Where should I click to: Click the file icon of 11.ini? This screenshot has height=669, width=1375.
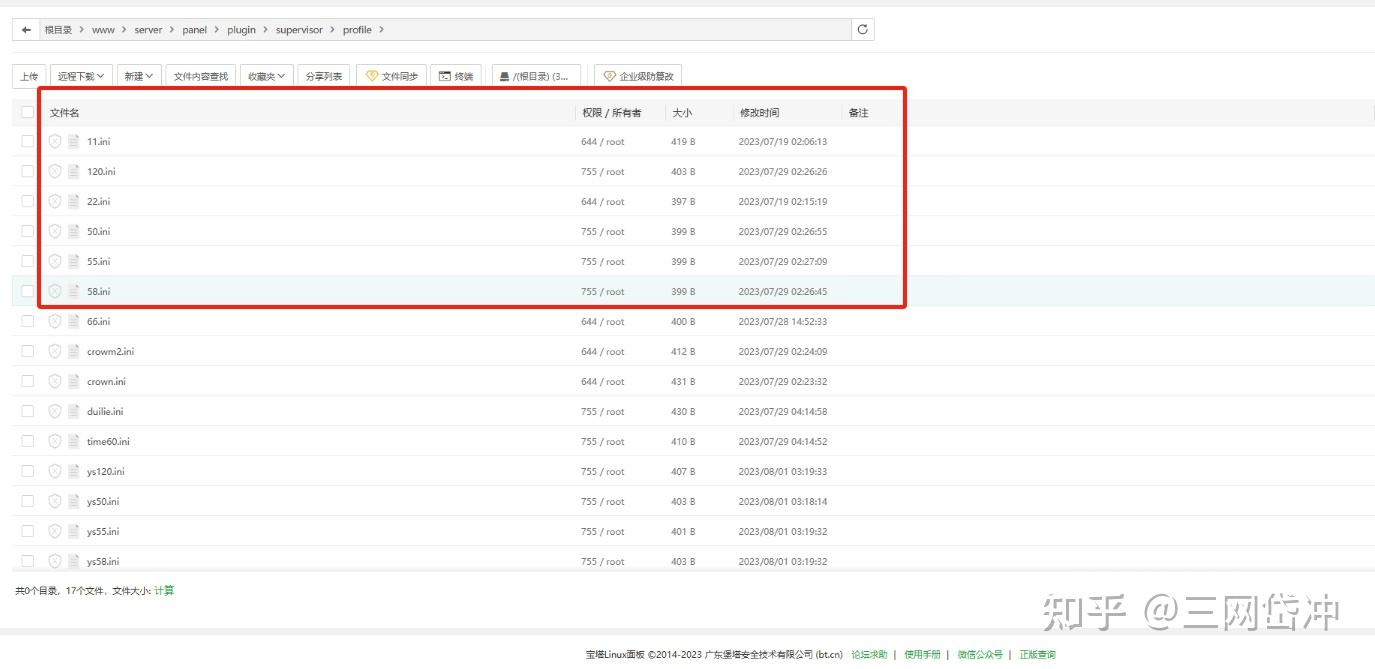[x=74, y=142]
